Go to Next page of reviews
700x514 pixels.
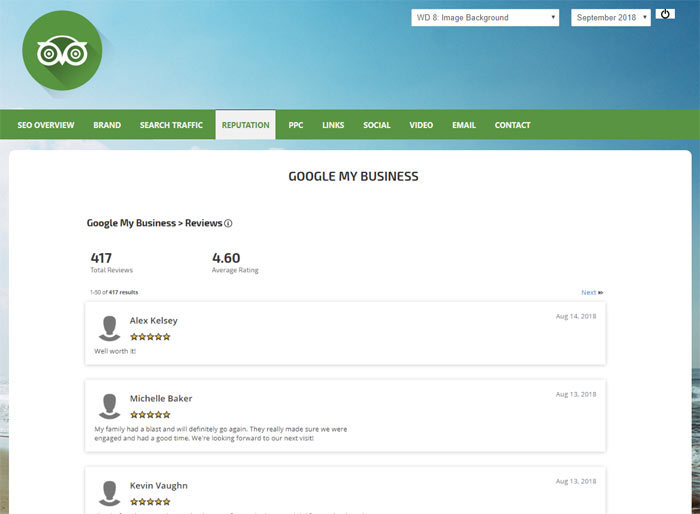(x=592, y=293)
